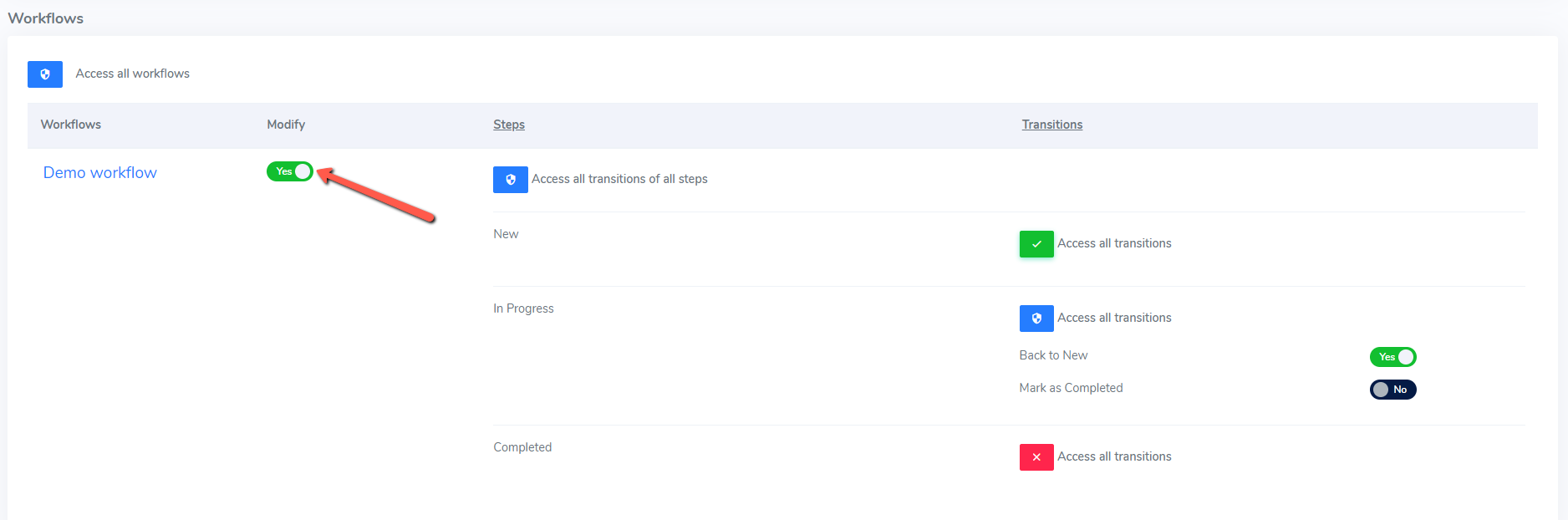Click the Workflows page heading
1568x520 pixels.
click(46, 18)
